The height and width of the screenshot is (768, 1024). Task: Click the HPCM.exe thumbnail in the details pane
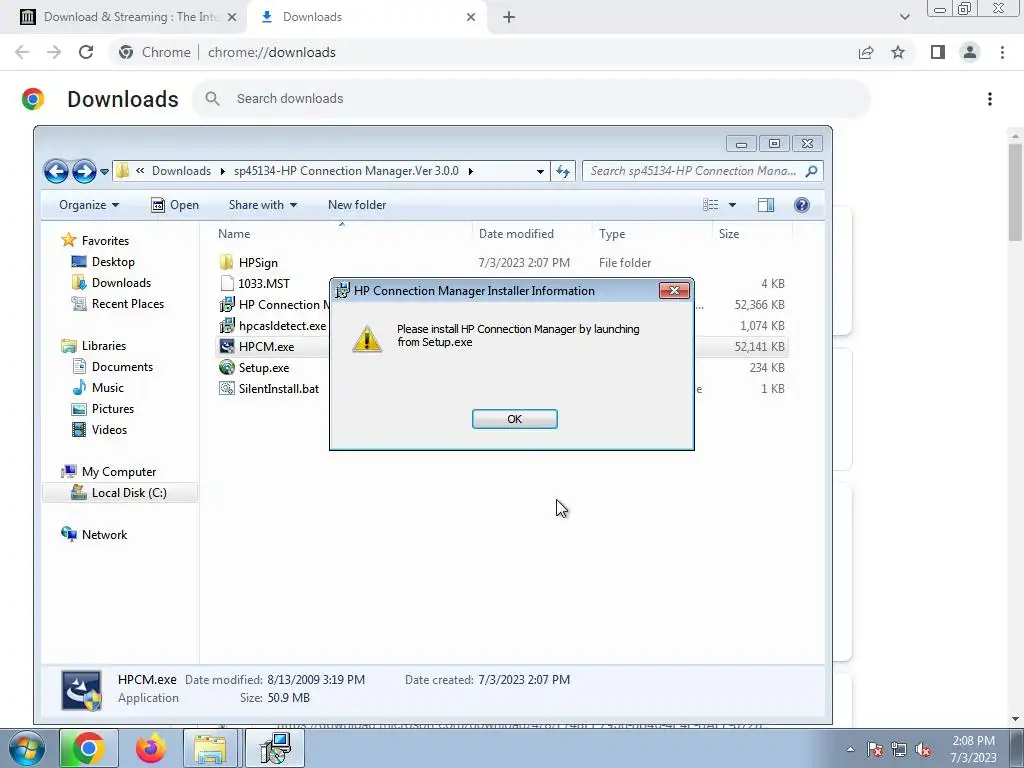pyautogui.click(x=82, y=690)
